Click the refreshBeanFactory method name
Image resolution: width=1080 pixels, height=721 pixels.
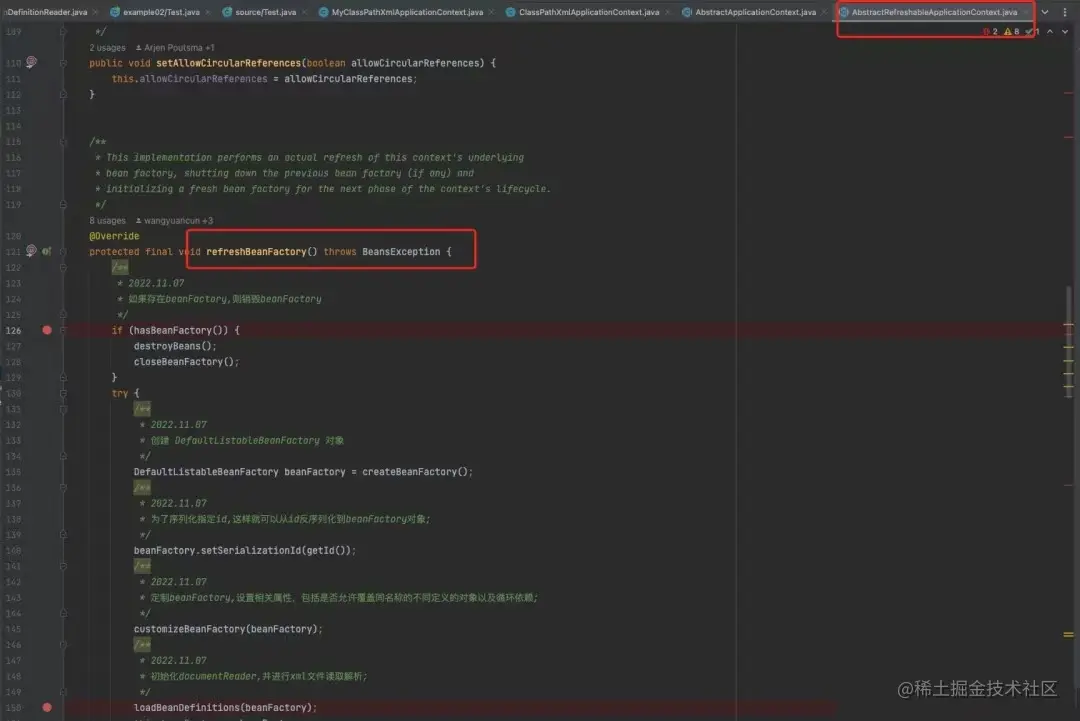(256, 251)
